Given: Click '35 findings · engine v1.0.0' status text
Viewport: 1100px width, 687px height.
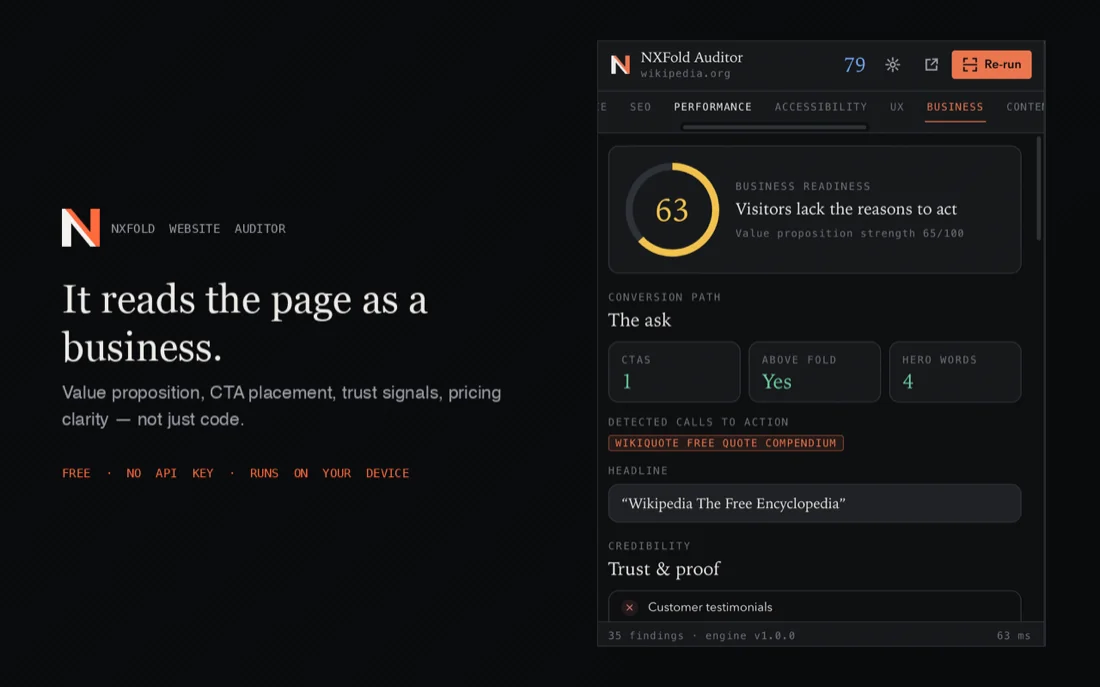Looking at the screenshot, I should point(702,636).
